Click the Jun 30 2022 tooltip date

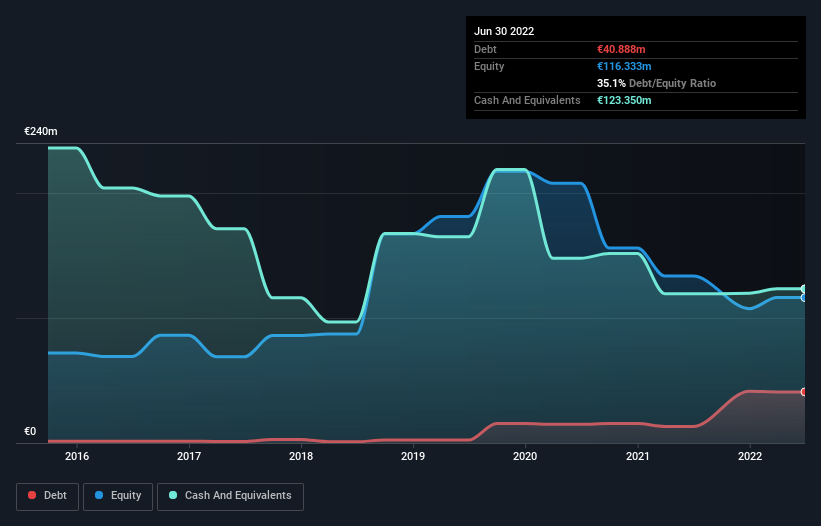(504, 31)
